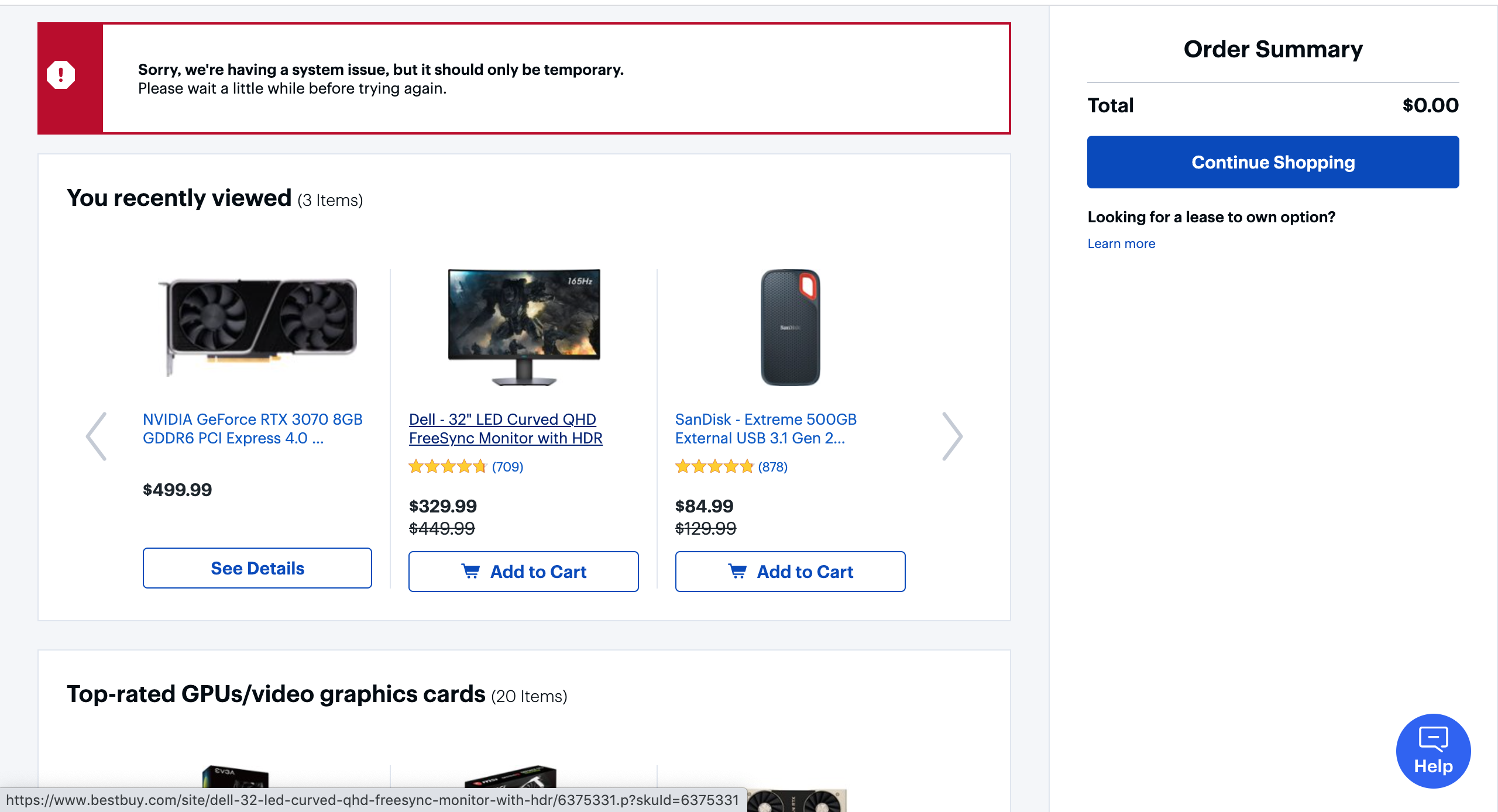Screen dimensions: 1498x812
Task: Click the cart icon on Dell monitor button
Action: 470,572
